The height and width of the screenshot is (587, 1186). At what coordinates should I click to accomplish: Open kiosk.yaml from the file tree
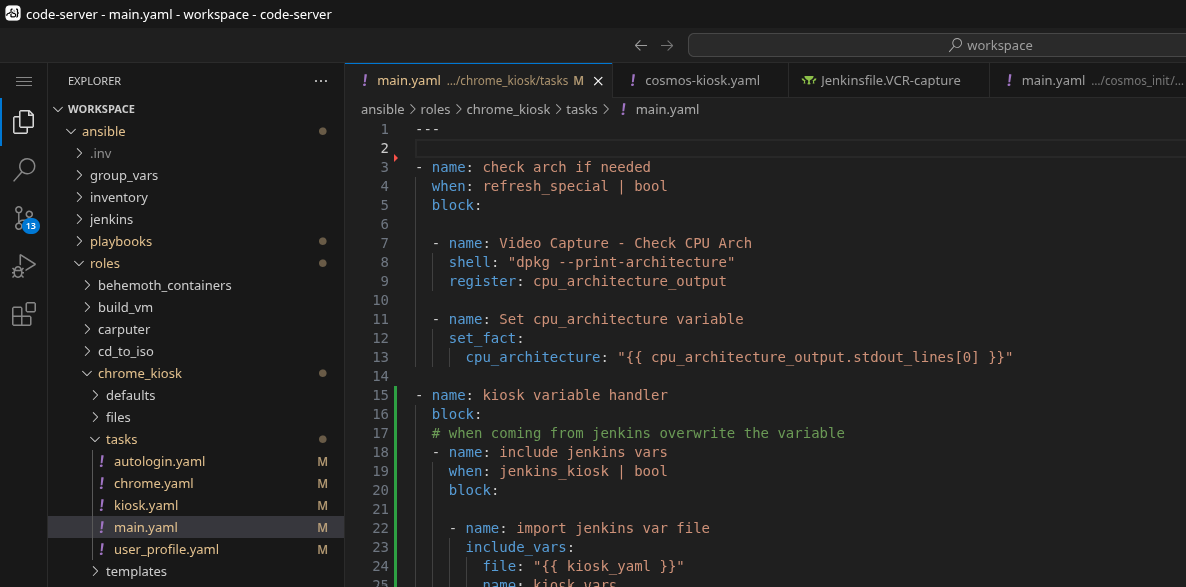145,505
